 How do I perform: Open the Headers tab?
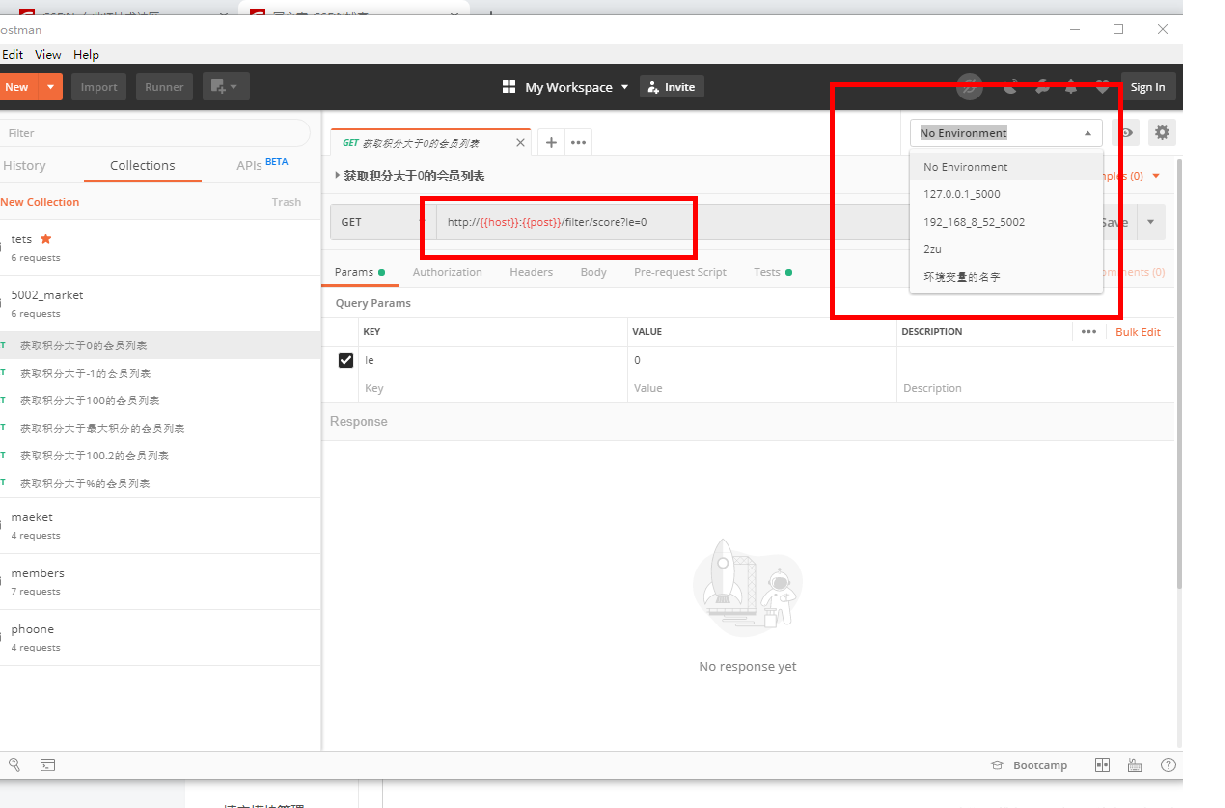pyautogui.click(x=531, y=272)
